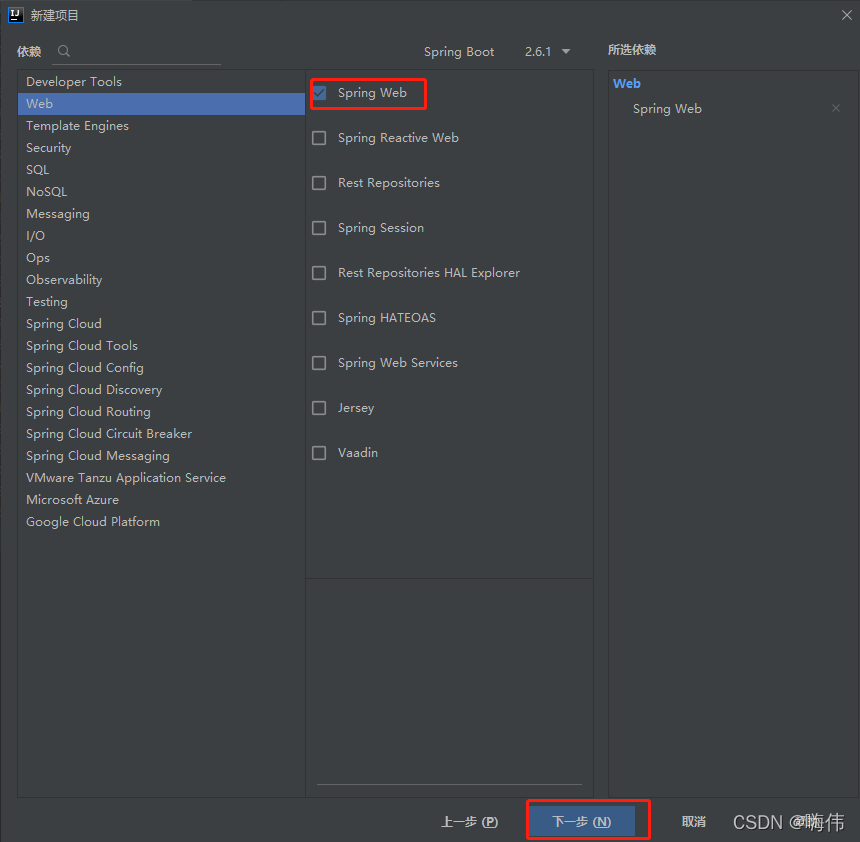Uncheck the Spring Web checkbox

319,93
